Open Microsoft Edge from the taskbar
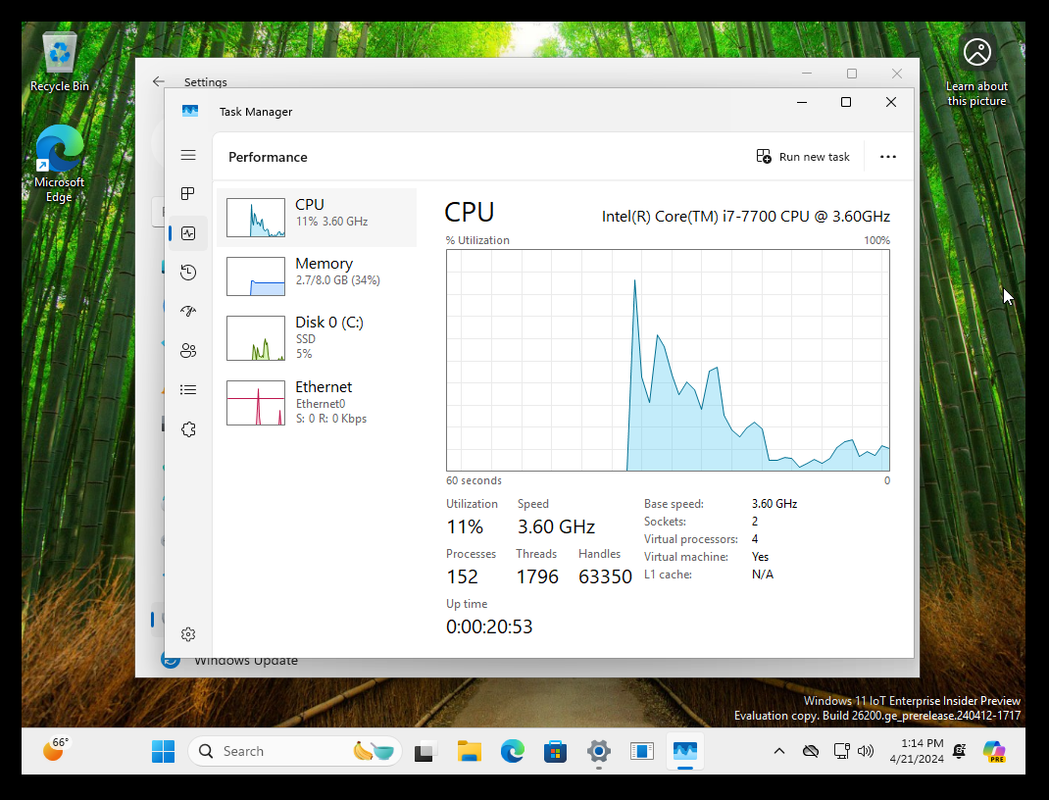 click(512, 751)
